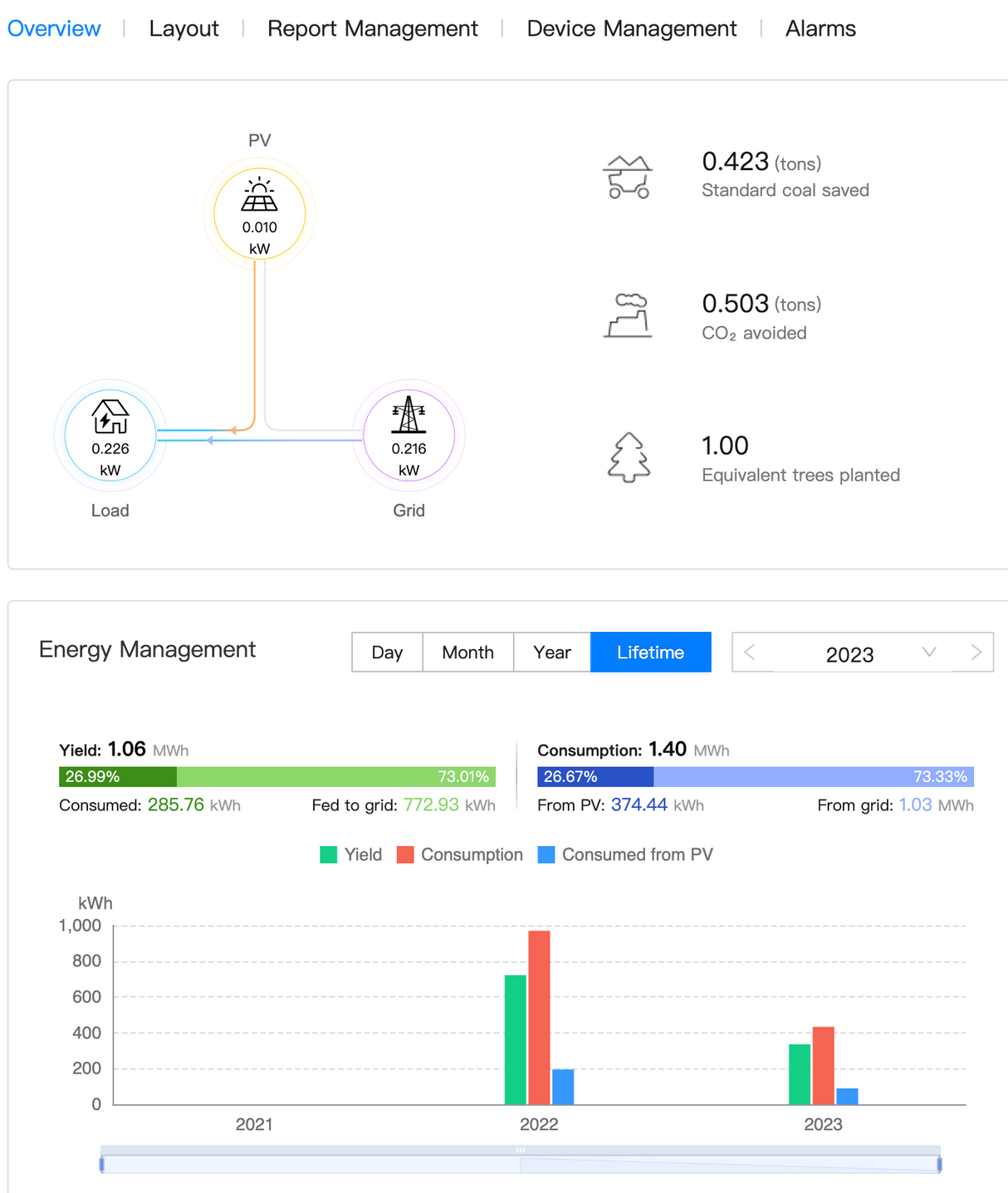Select the Year time range

(x=551, y=653)
